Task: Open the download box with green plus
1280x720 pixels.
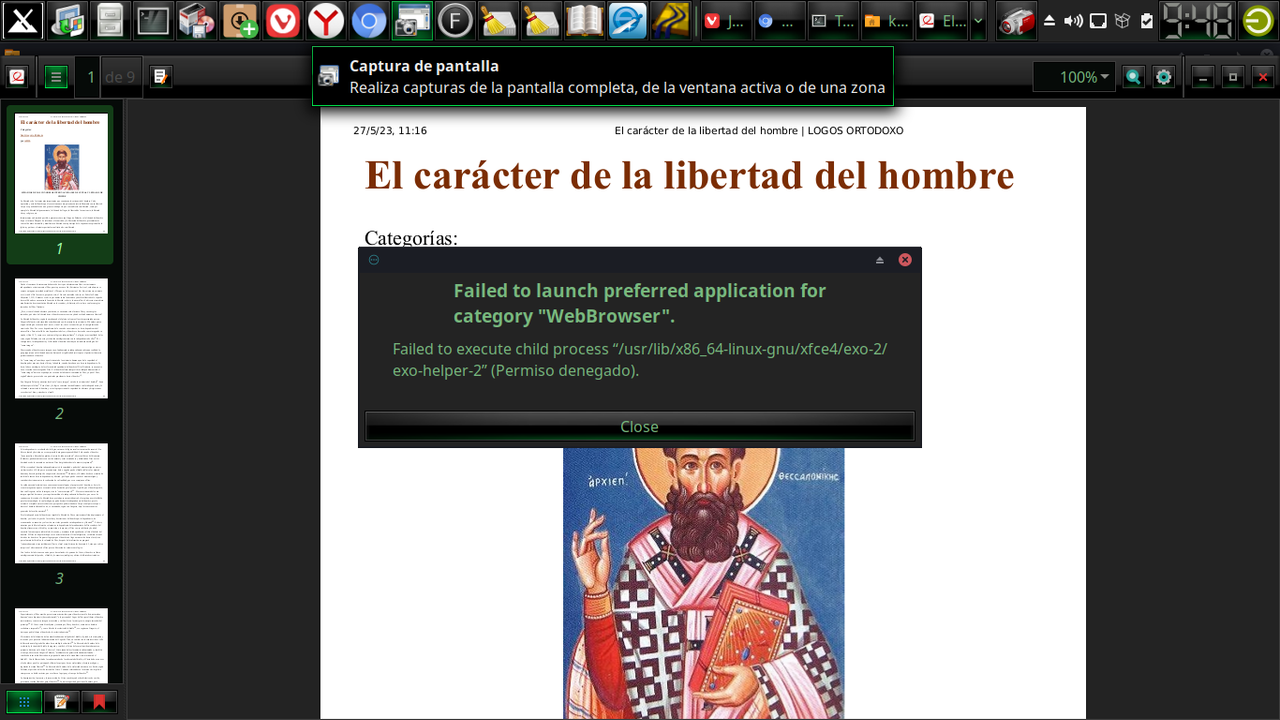Action: click(240, 20)
